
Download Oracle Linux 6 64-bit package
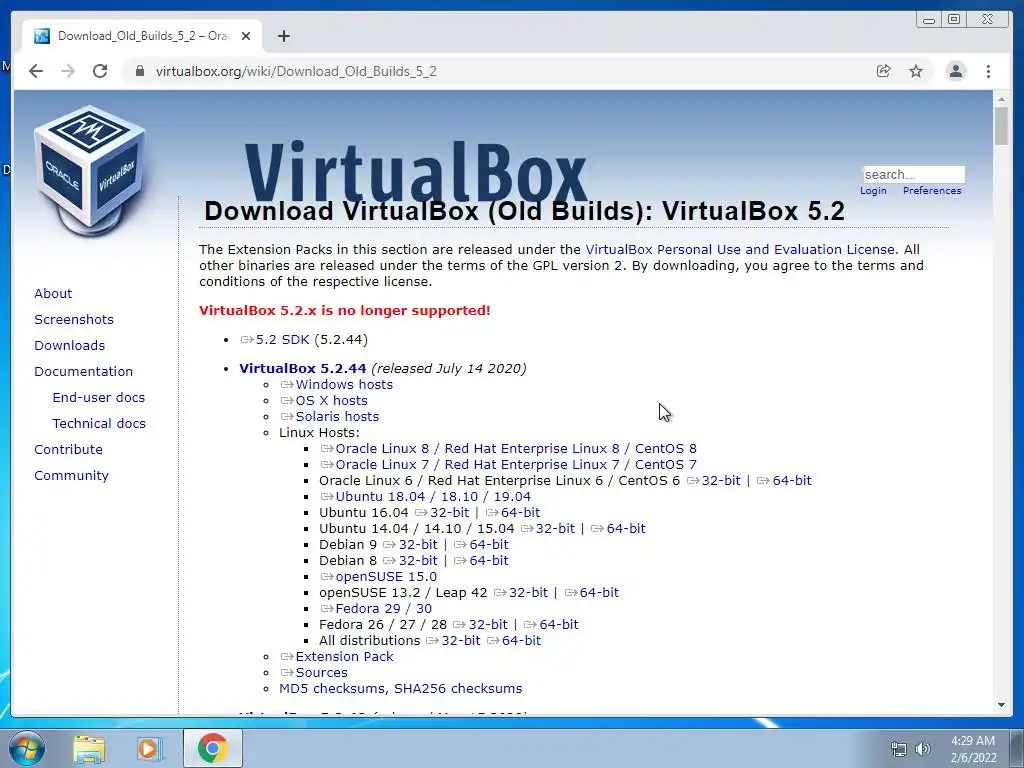[x=792, y=481]
